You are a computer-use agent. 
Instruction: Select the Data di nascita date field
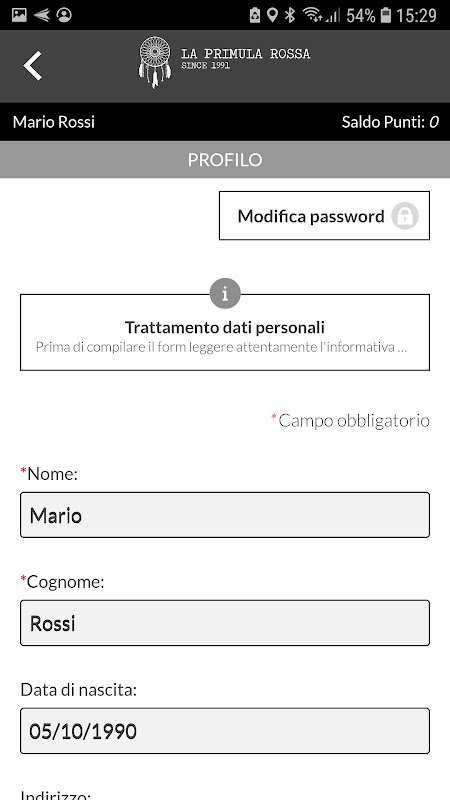(225, 731)
